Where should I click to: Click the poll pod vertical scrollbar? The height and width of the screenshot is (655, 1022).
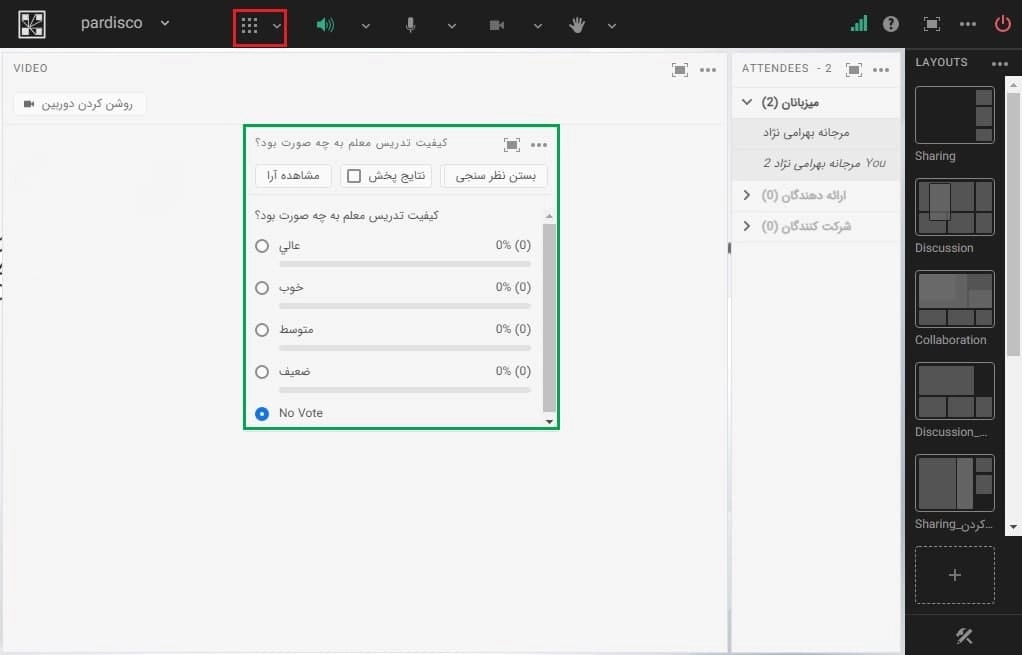click(x=549, y=317)
